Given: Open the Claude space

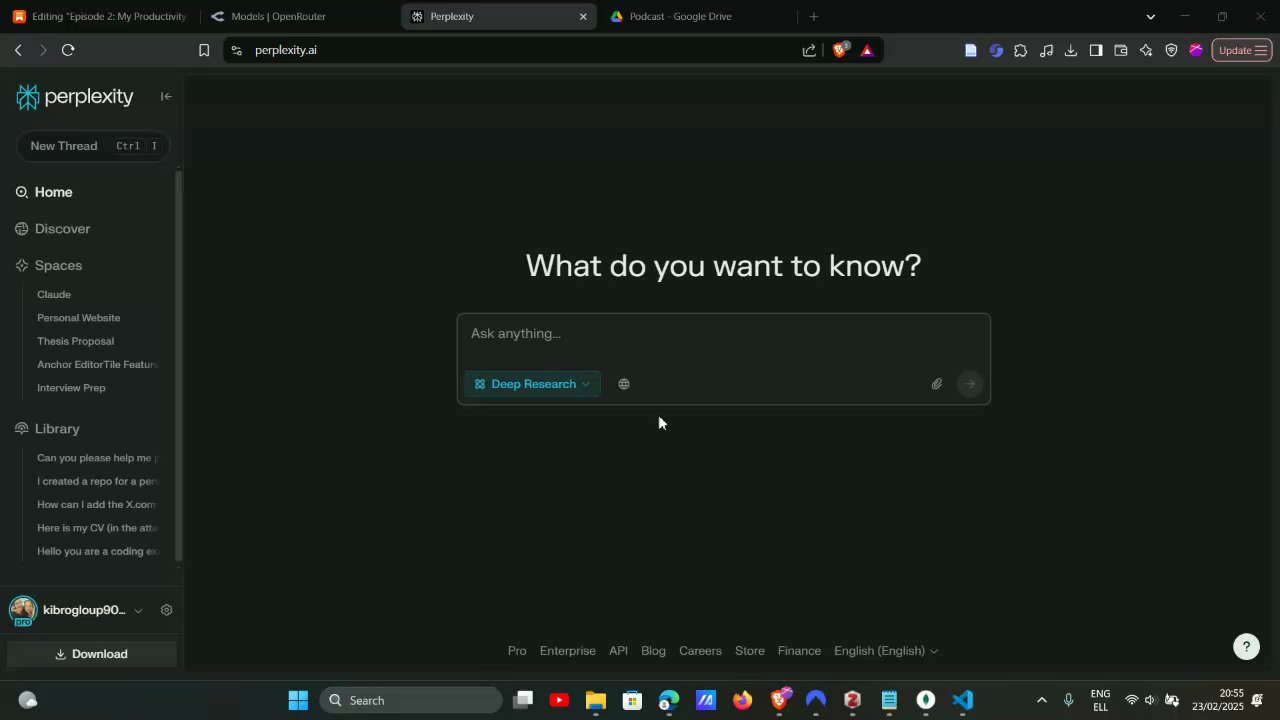Looking at the screenshot, I should click(54, 294).
